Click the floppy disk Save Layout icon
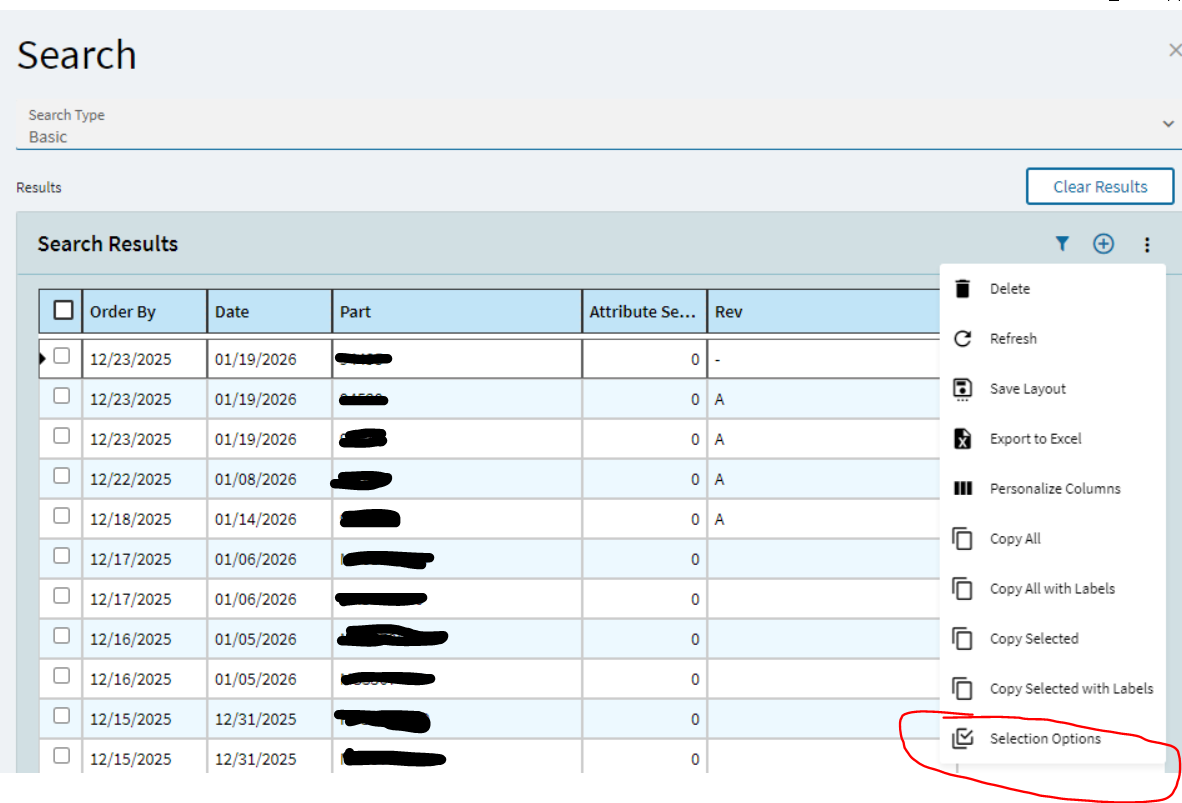 pos(963,389)
